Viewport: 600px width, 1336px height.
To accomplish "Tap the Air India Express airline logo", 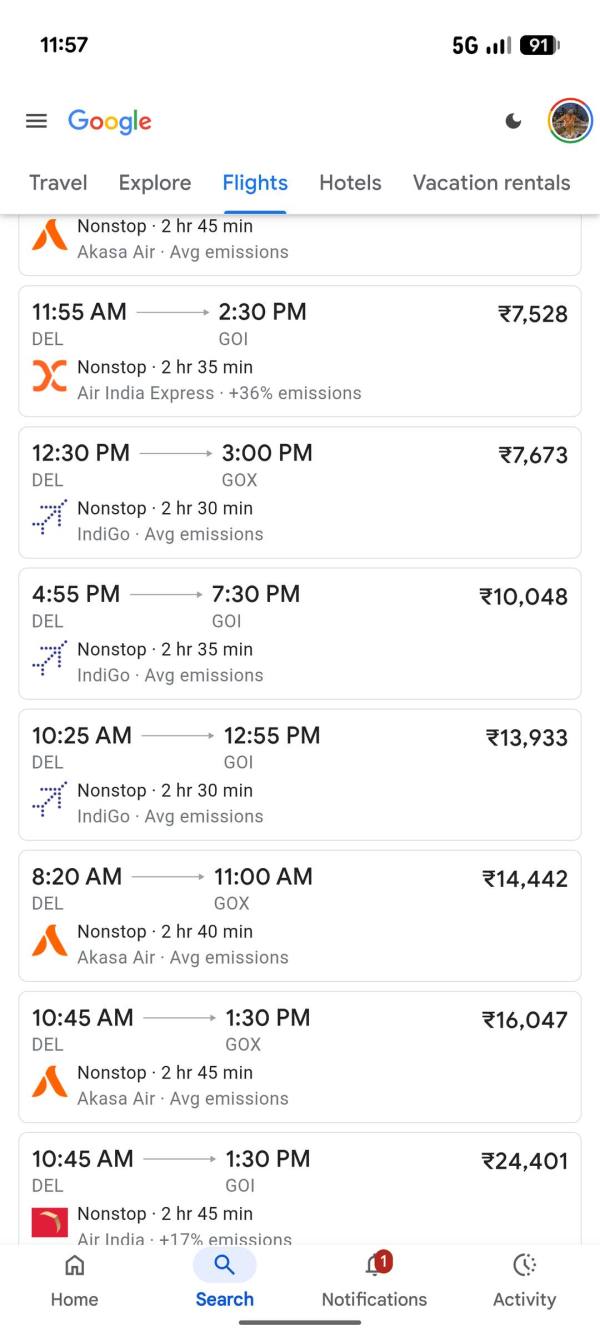I will point(50,379).
